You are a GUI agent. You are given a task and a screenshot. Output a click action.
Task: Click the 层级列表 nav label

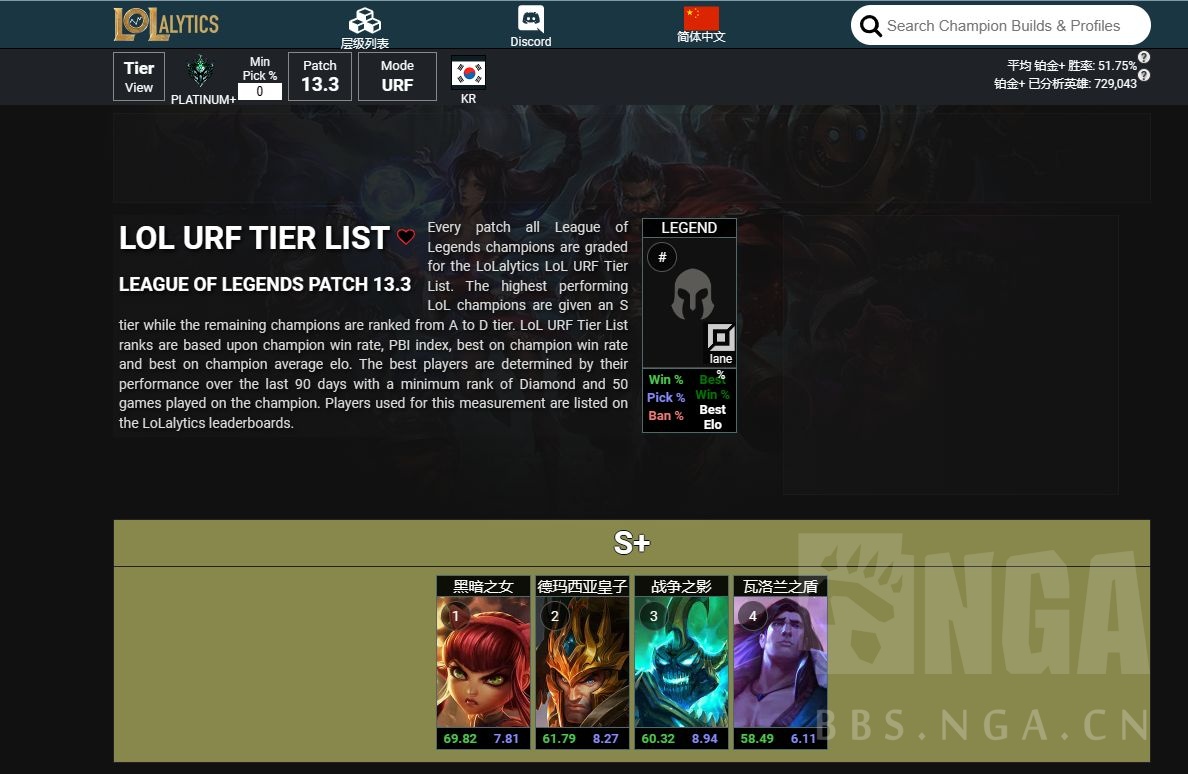[x=364, y=43]
